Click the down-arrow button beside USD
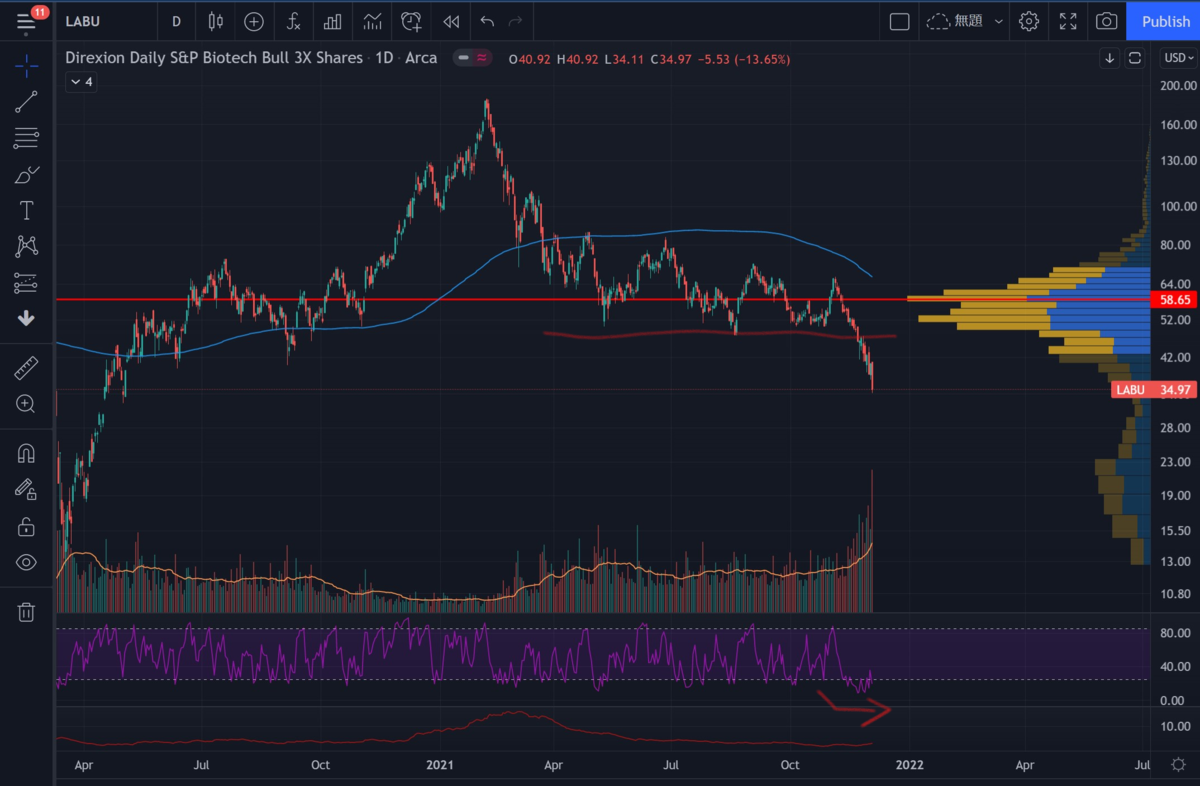Screen dimensions: 1200x786 click(1109, 58)
